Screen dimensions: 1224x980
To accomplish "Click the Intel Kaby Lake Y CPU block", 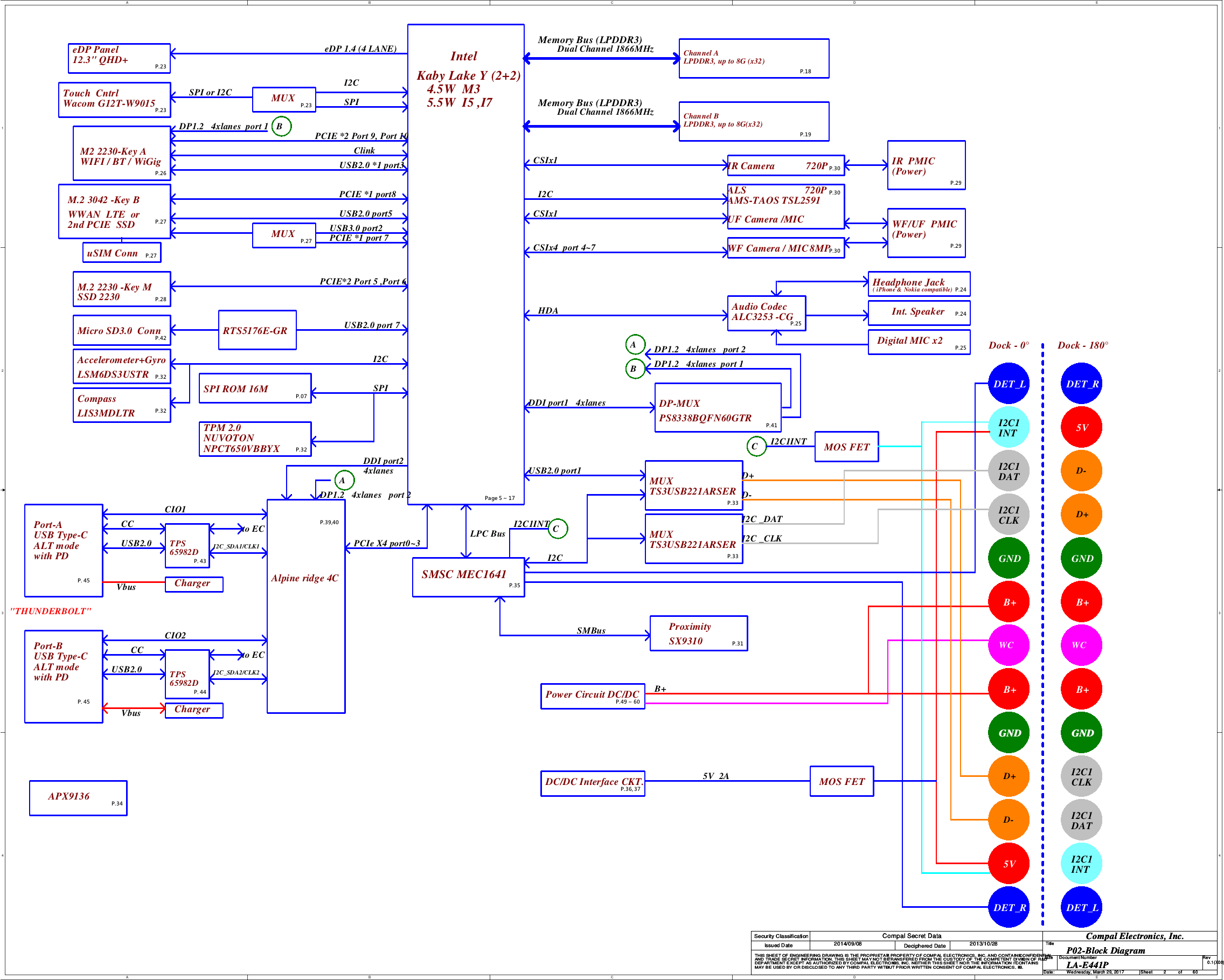I will point(465,264).
